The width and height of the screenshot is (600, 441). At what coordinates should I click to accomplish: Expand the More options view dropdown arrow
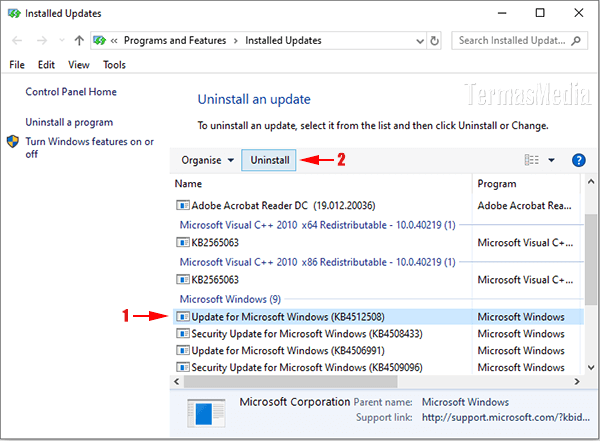551,160
